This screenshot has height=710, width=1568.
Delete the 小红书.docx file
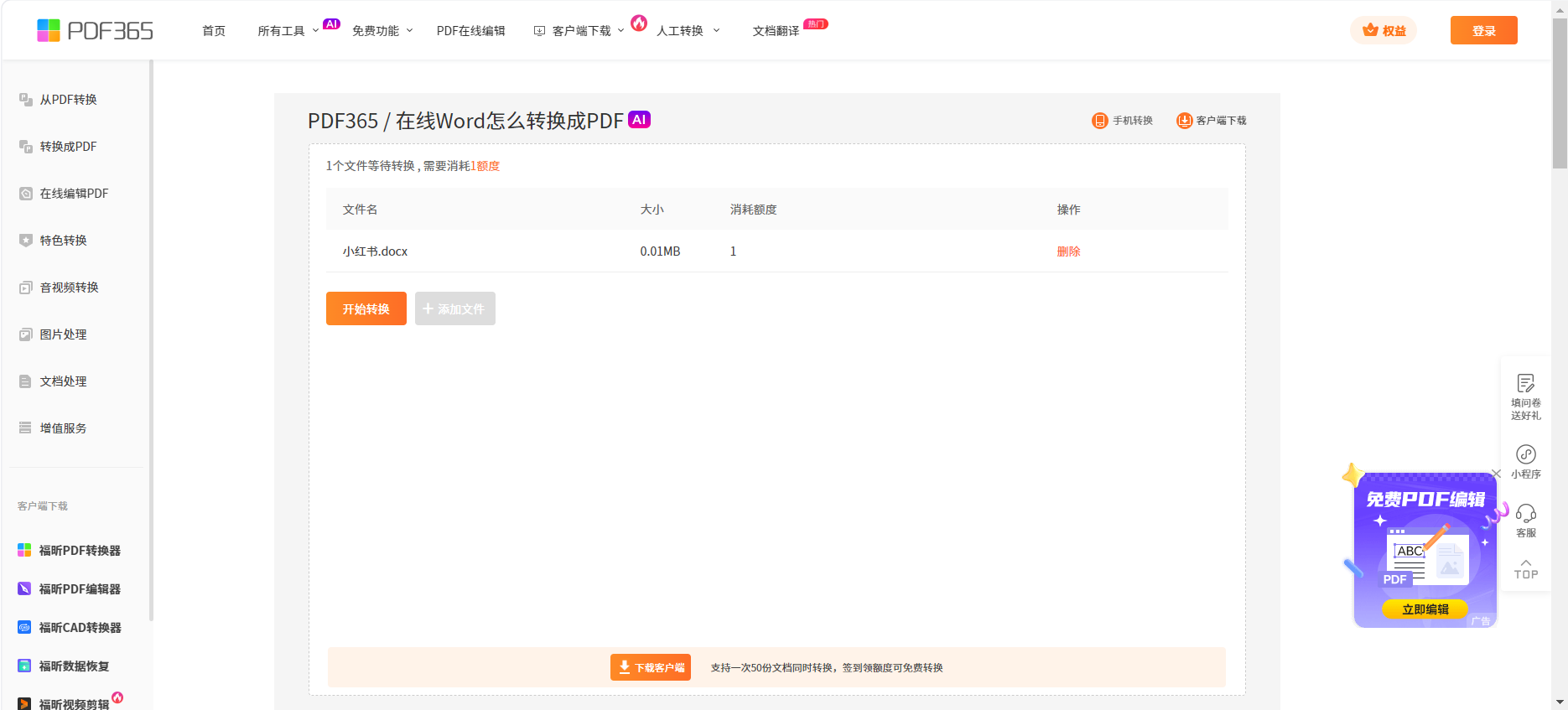tap(1068, 251)
